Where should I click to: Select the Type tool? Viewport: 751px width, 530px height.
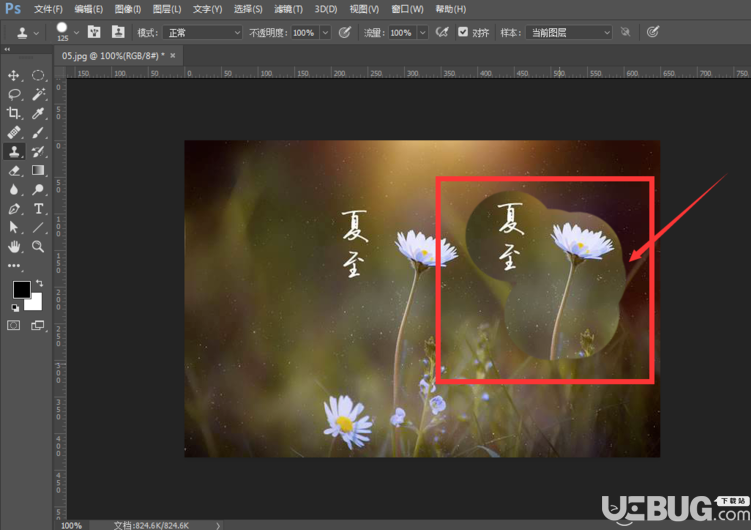coord(38,209)
